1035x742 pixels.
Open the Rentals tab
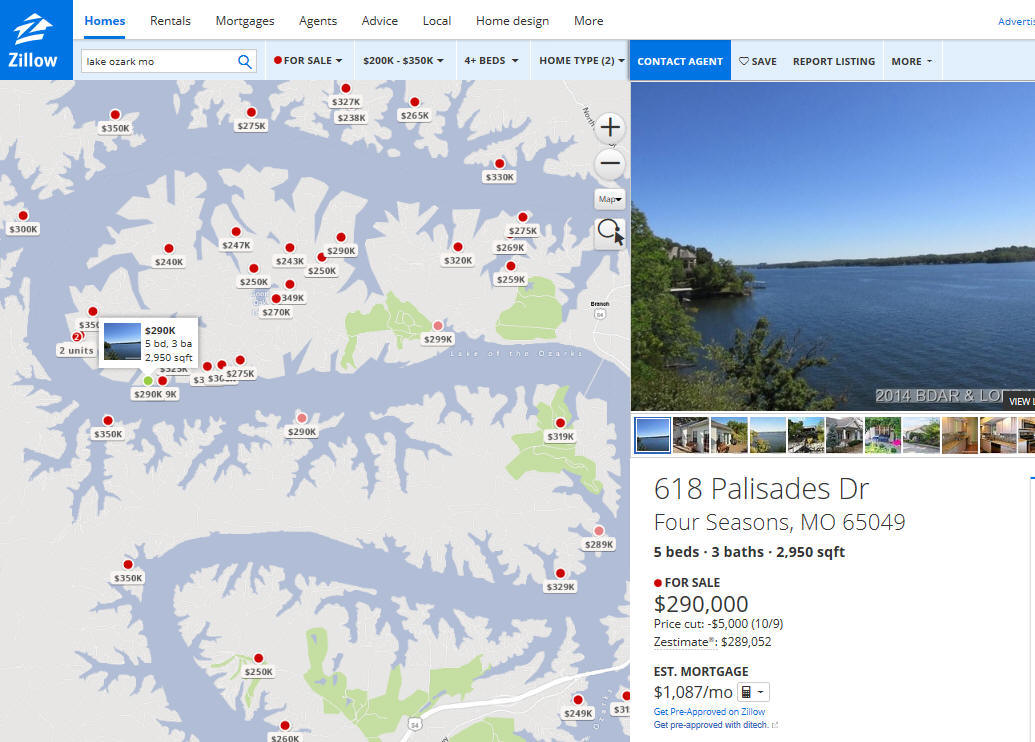(170, 20)
